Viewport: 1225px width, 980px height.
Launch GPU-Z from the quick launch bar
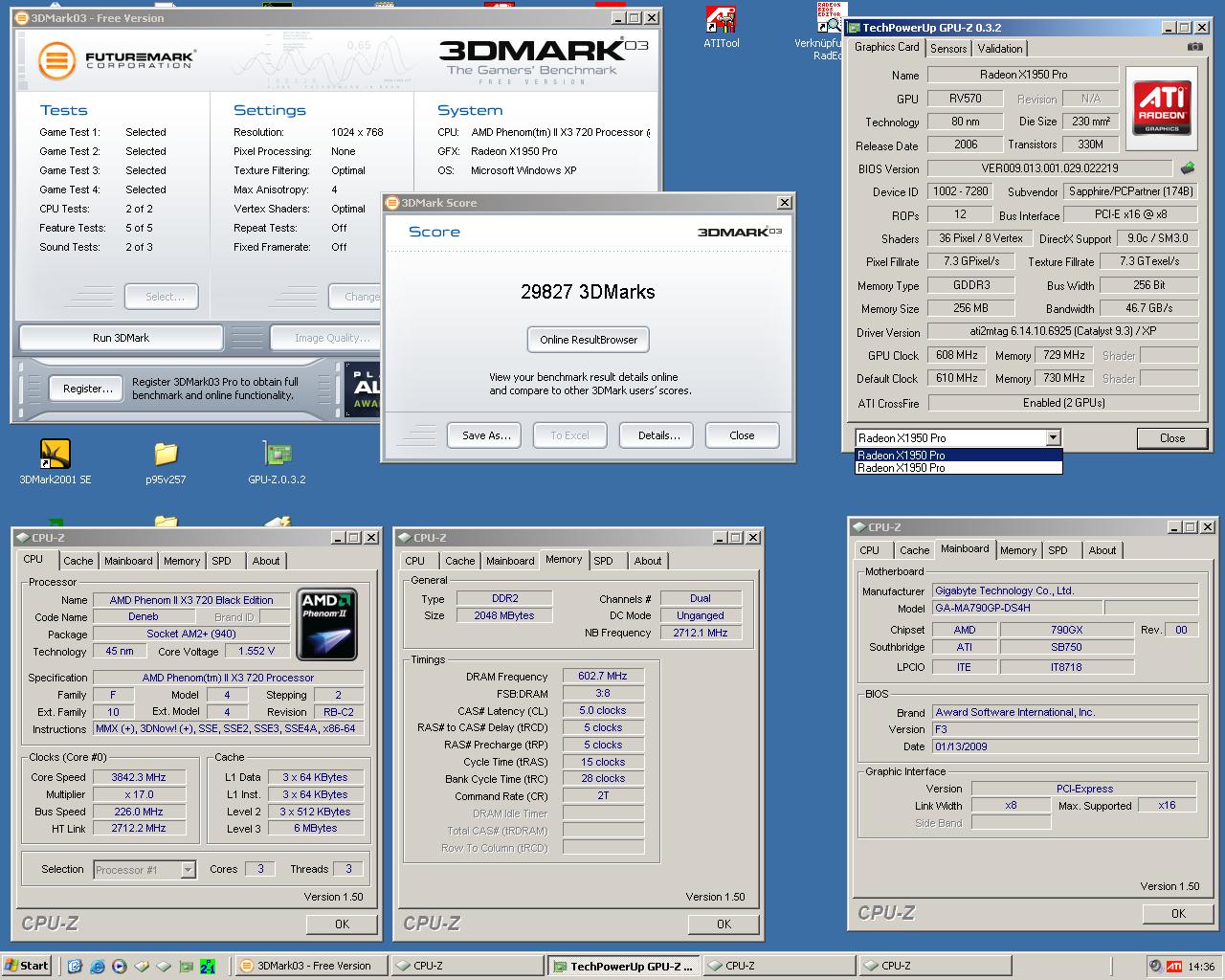point(187,966)
